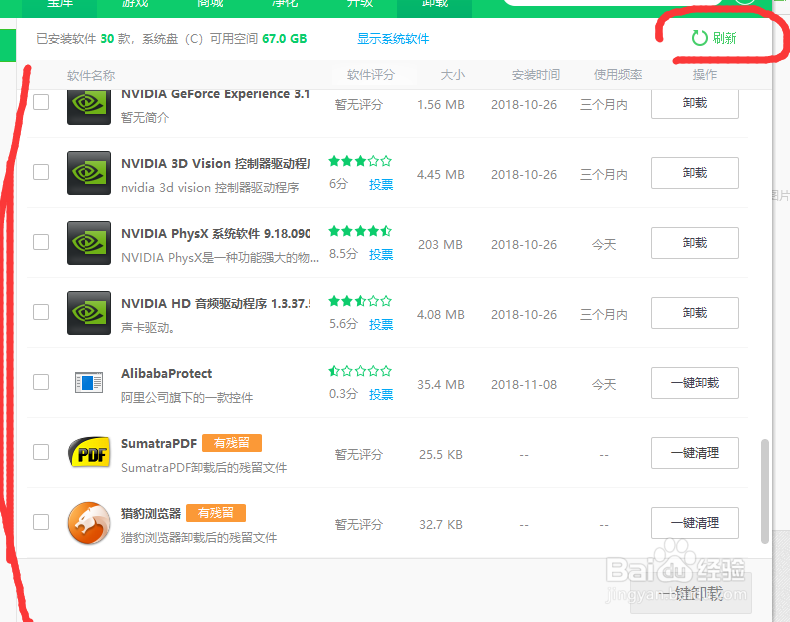Image resolution: width=790 pixels, height=622 pixels.
Task: Click the software list vertical scrollbar thumb
Action: (764, 491)
